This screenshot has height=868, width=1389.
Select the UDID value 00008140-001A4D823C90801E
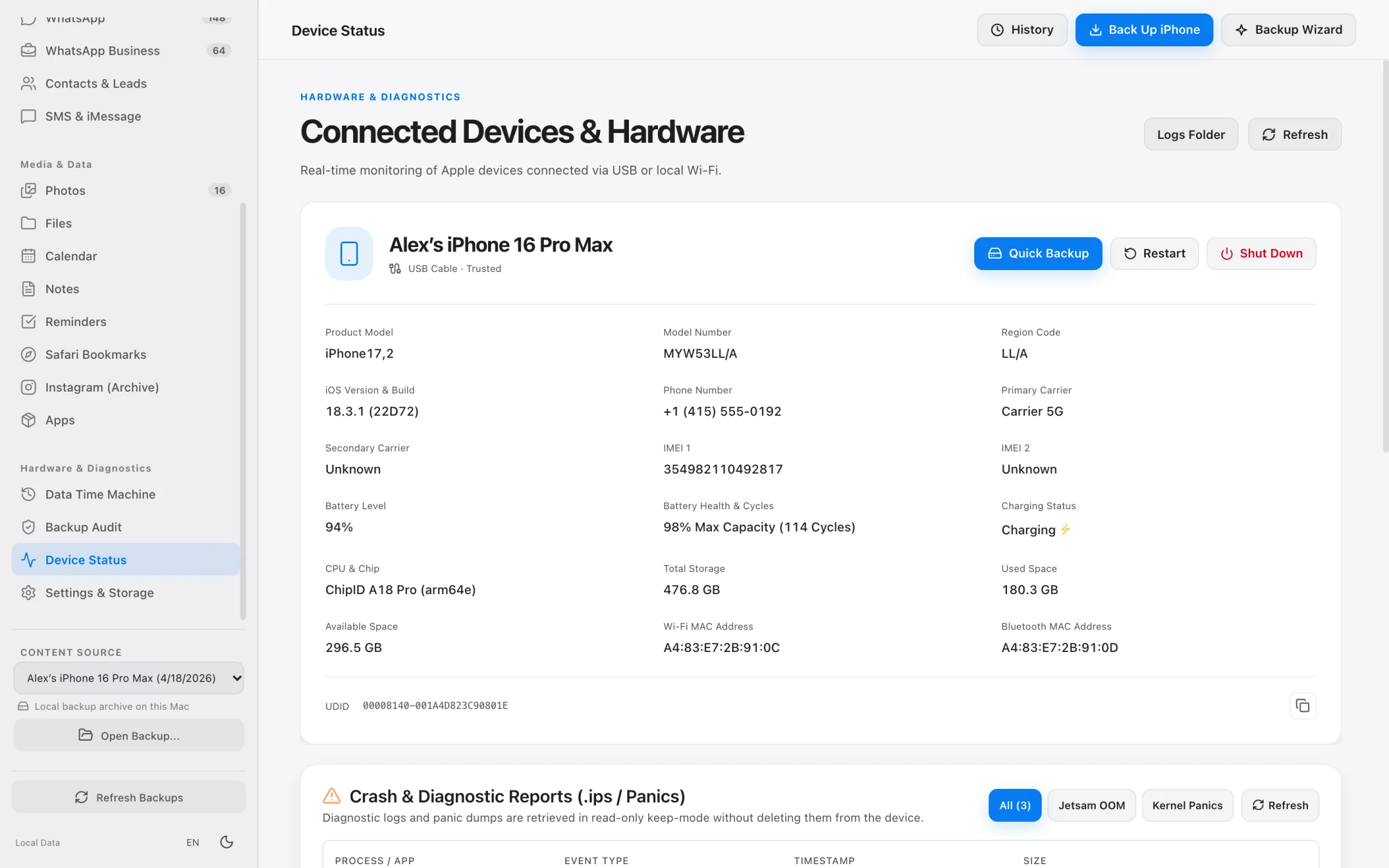pos(435,706)
